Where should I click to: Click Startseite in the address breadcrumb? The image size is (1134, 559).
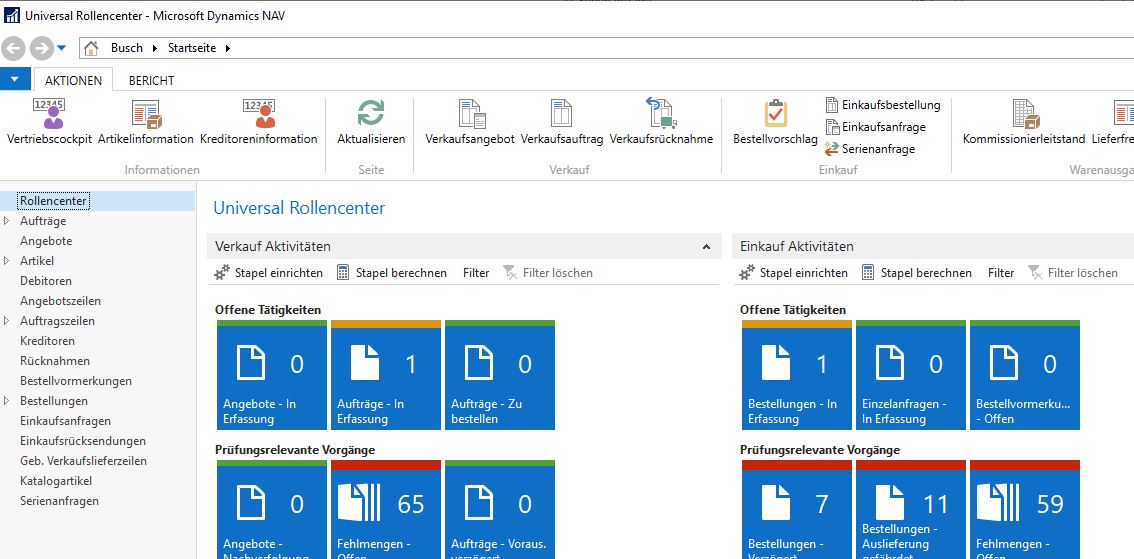192,48
